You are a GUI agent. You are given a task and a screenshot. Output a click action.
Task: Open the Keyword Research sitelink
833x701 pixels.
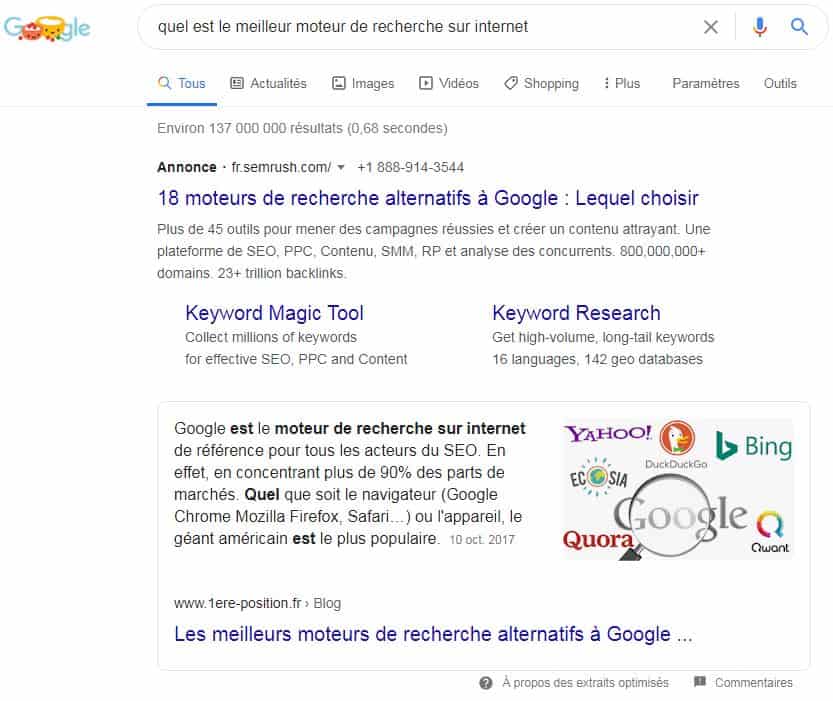(576, 313)
